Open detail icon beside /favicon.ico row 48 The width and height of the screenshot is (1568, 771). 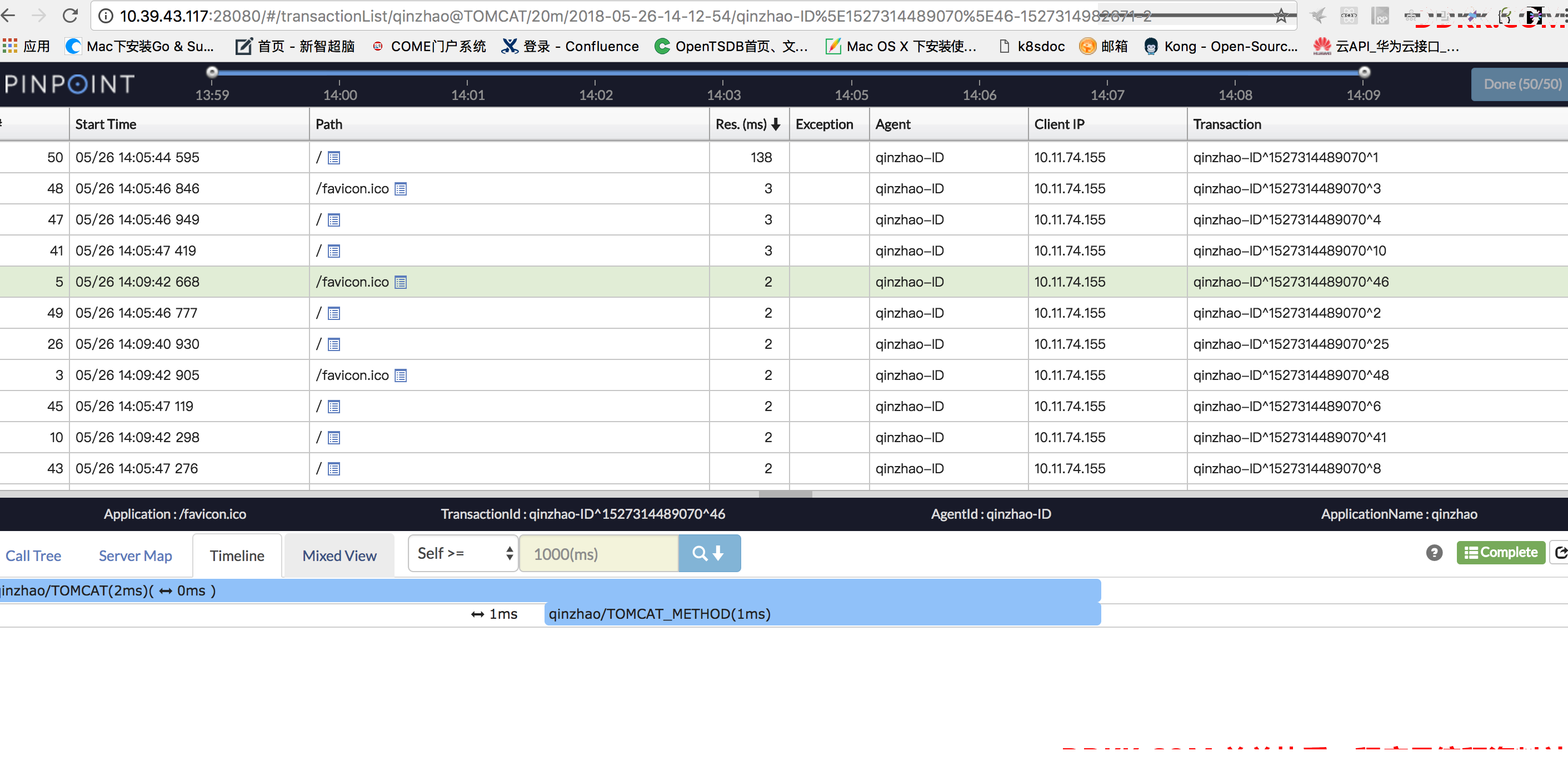(x=400, y=189)
